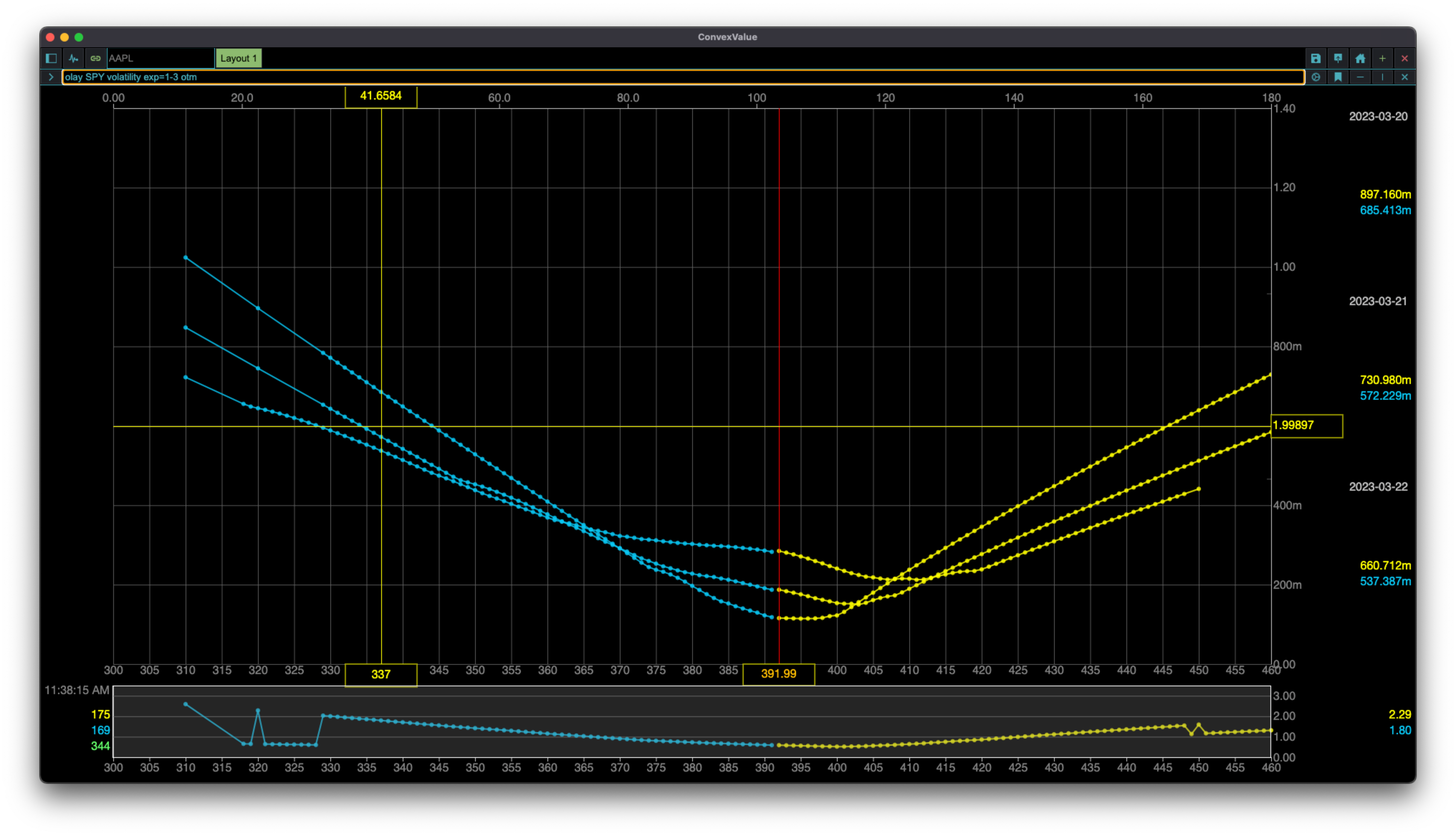Toggle the 2023-03-20 expiration series label
The height and width of the screenshot is (836, 1456).
point(1378,116)
